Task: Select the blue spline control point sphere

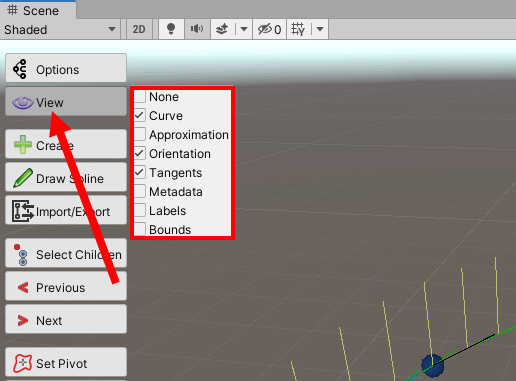Action: [432, 365]
